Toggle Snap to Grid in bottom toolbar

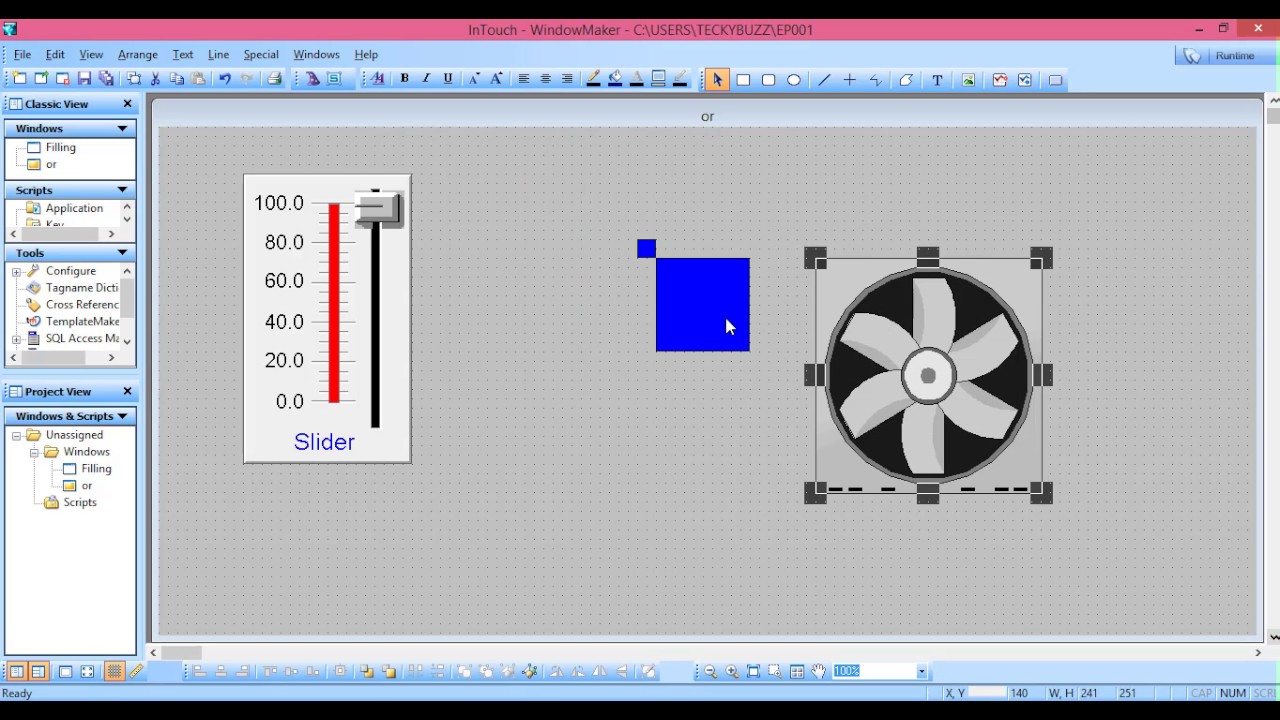[114, 672]
